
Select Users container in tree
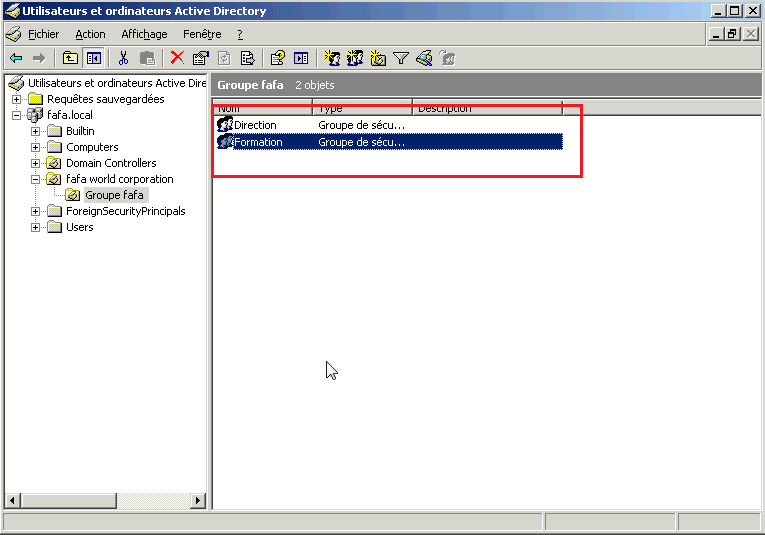[x=80, y=227]
